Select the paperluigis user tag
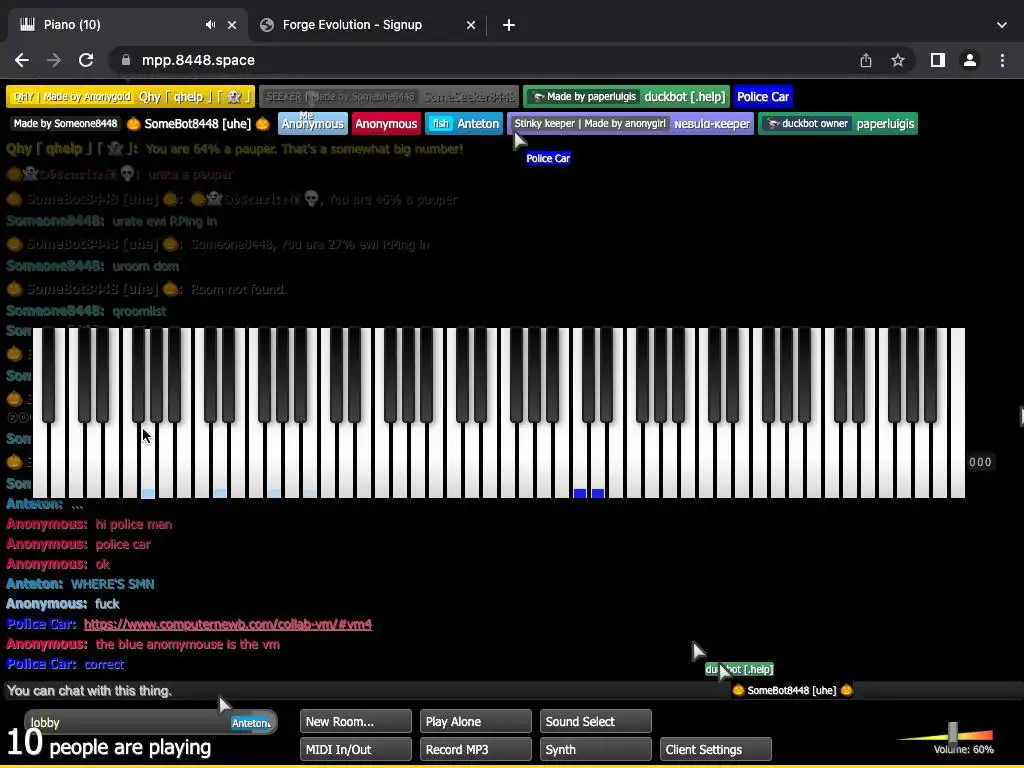 click(x=838, y=123)
